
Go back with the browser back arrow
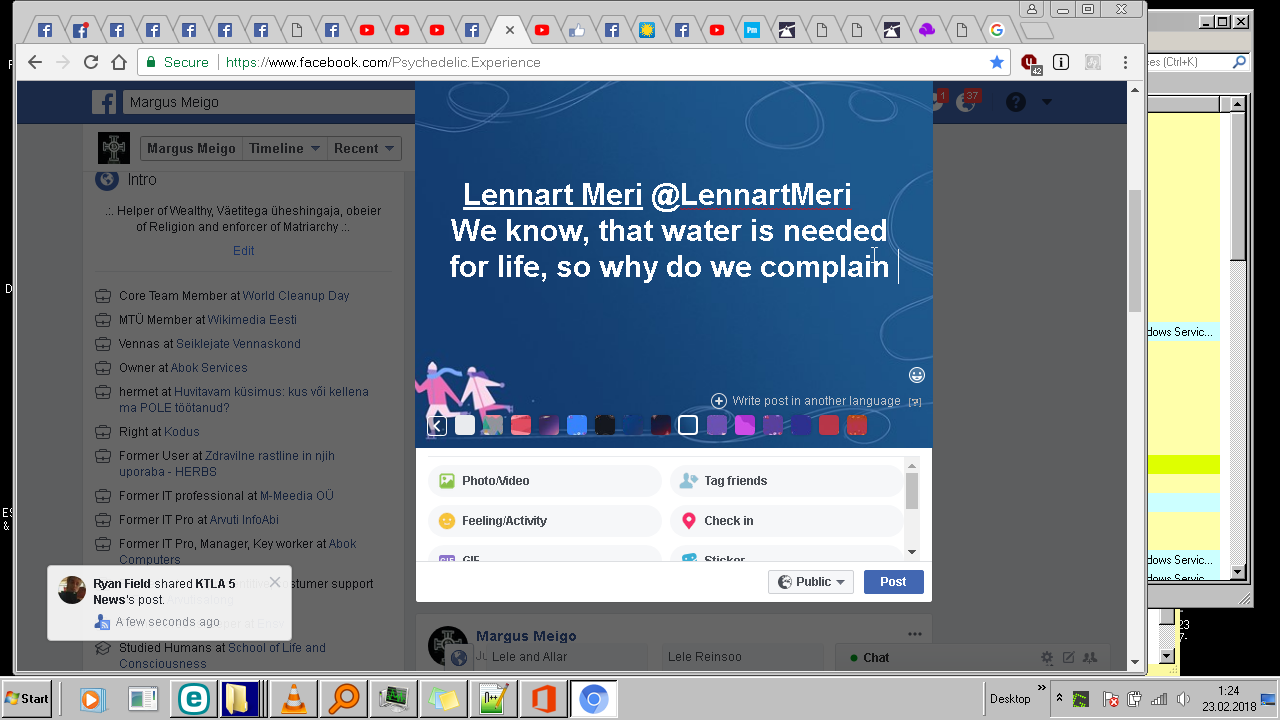click(35, 62)
